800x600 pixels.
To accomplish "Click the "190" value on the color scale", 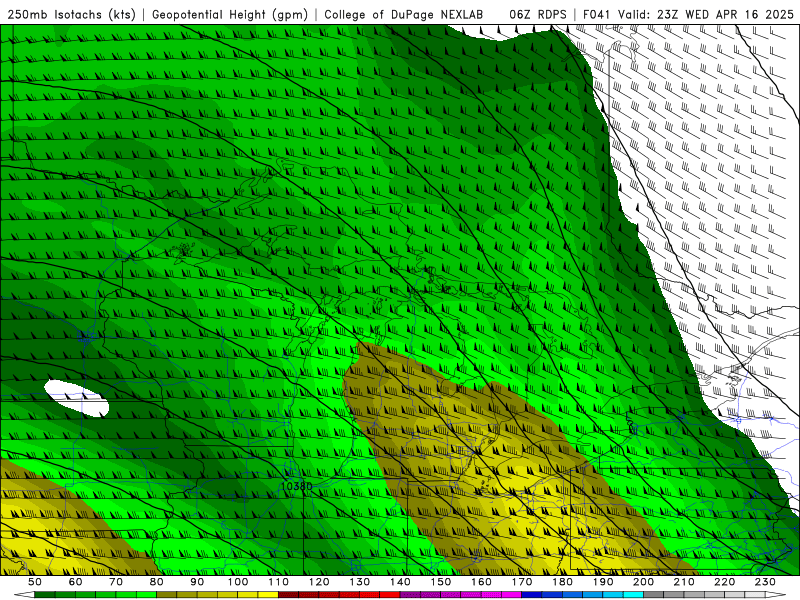I will click(603, 582).
